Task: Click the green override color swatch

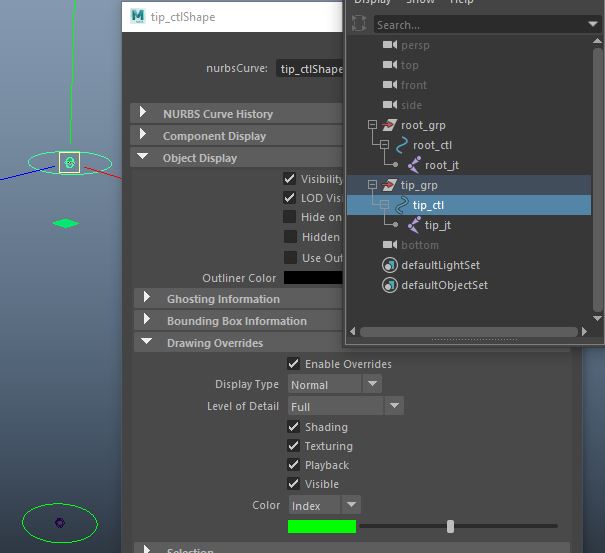Action: [321, 526]
